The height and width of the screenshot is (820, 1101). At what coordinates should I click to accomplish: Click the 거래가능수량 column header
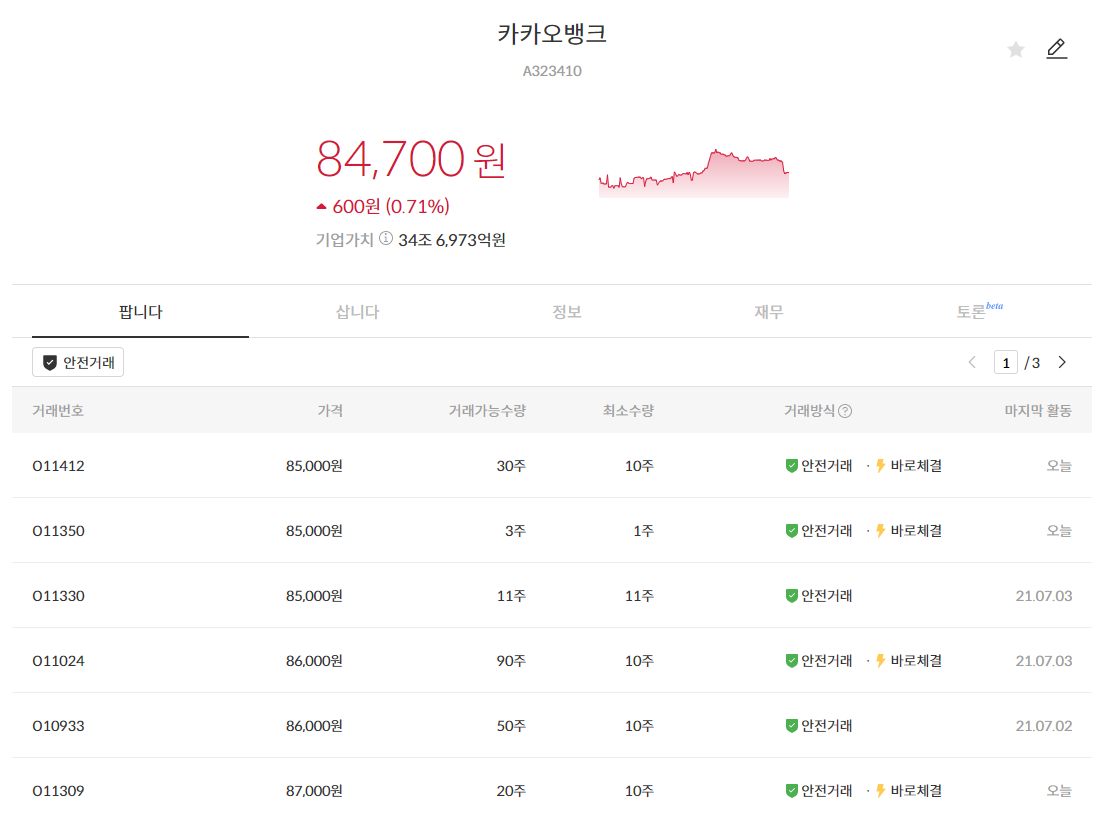pyautogui.click(x=487, y=411)
